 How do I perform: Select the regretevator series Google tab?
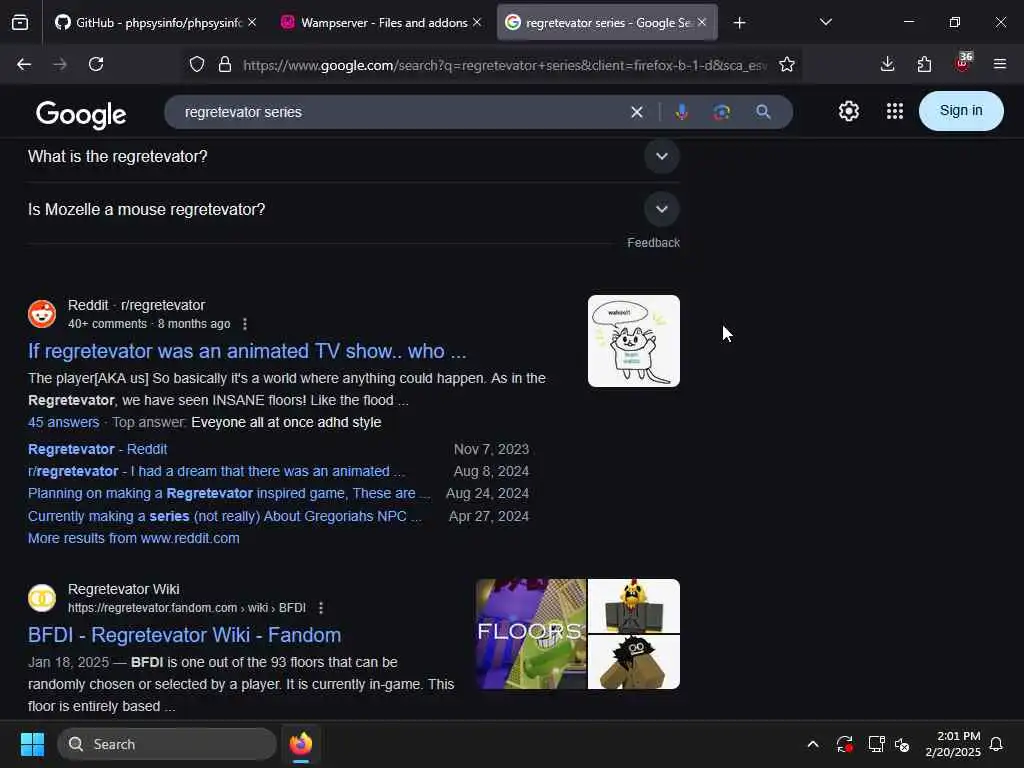click(601, 23)
